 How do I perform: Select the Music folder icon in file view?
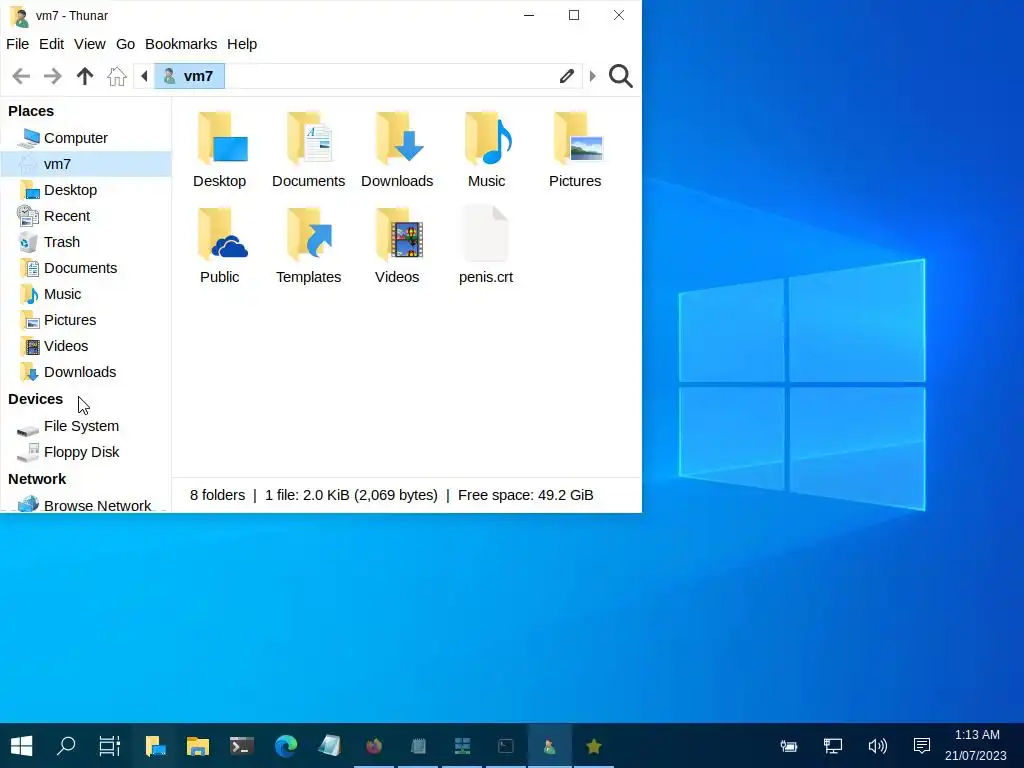tap(487, 138)
